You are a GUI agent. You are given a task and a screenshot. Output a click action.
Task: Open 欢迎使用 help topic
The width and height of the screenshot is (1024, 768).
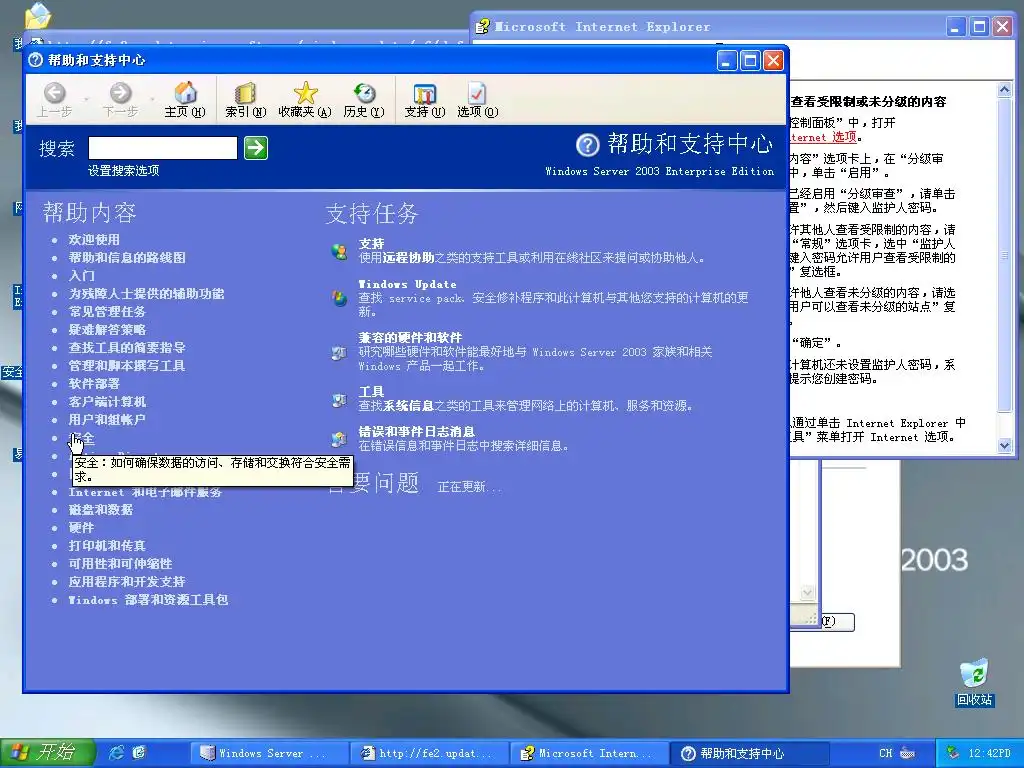coord(94,240)
